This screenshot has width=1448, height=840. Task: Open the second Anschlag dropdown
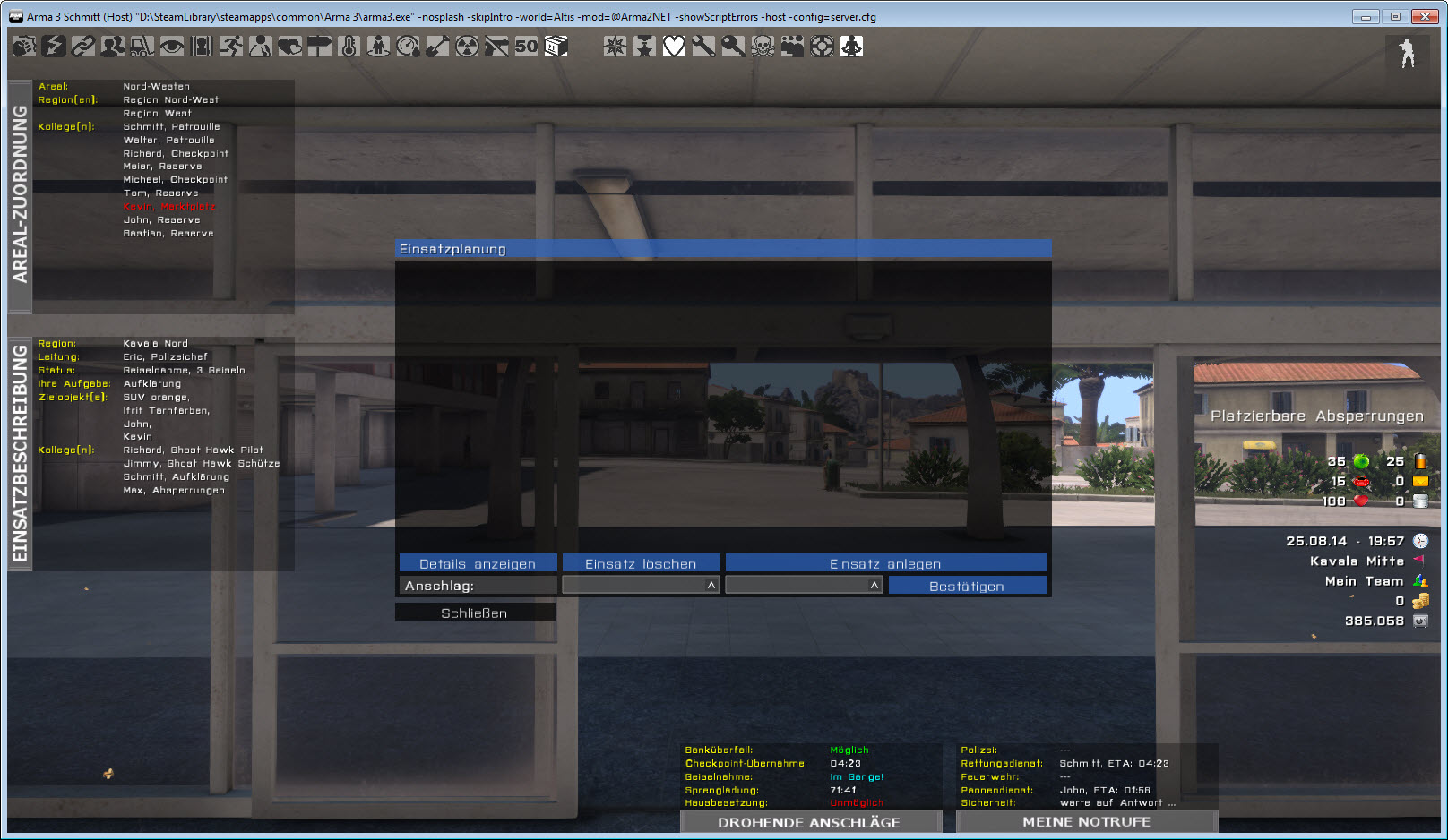click(x=803, y=585)
